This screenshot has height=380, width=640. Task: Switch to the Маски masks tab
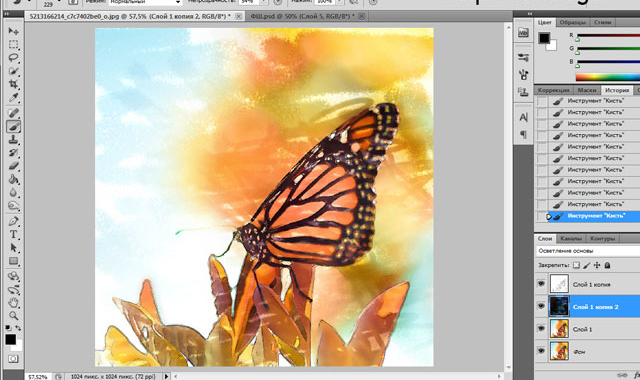point(587,90)
